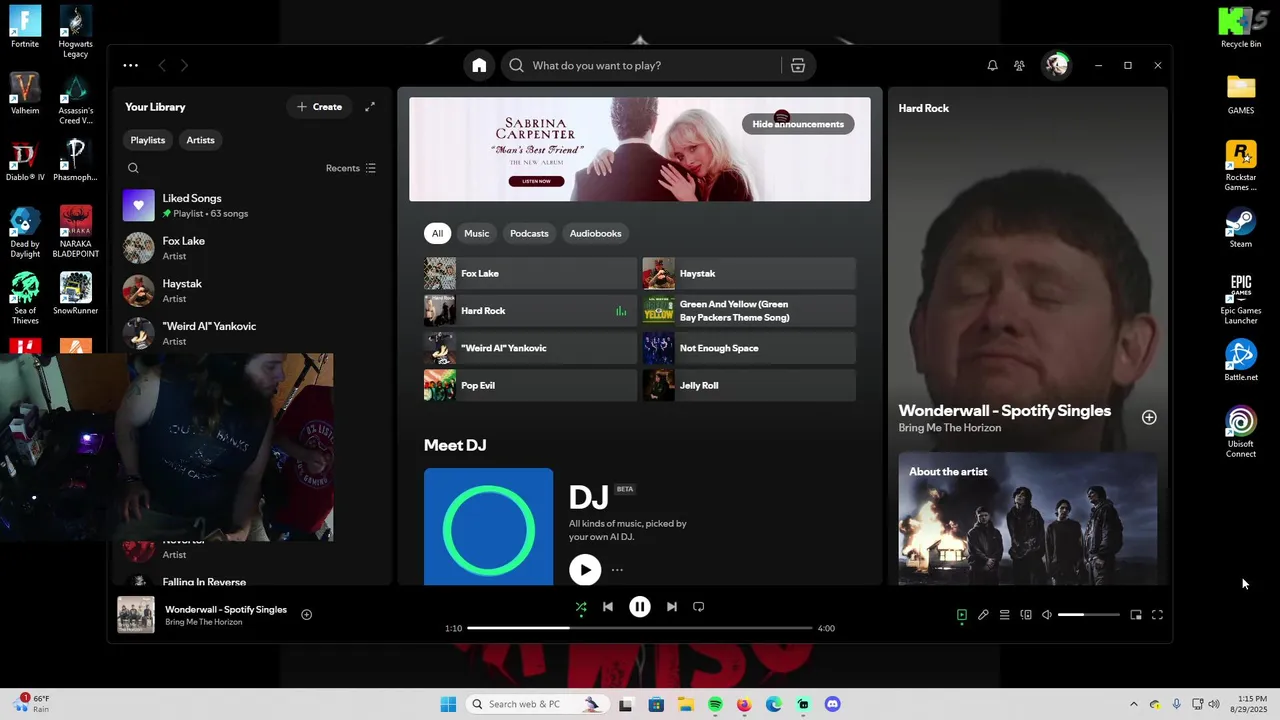Open Green And Yellow theme song tile
1280x720 pixels.
pyautogui.click(x=749, y=311)
